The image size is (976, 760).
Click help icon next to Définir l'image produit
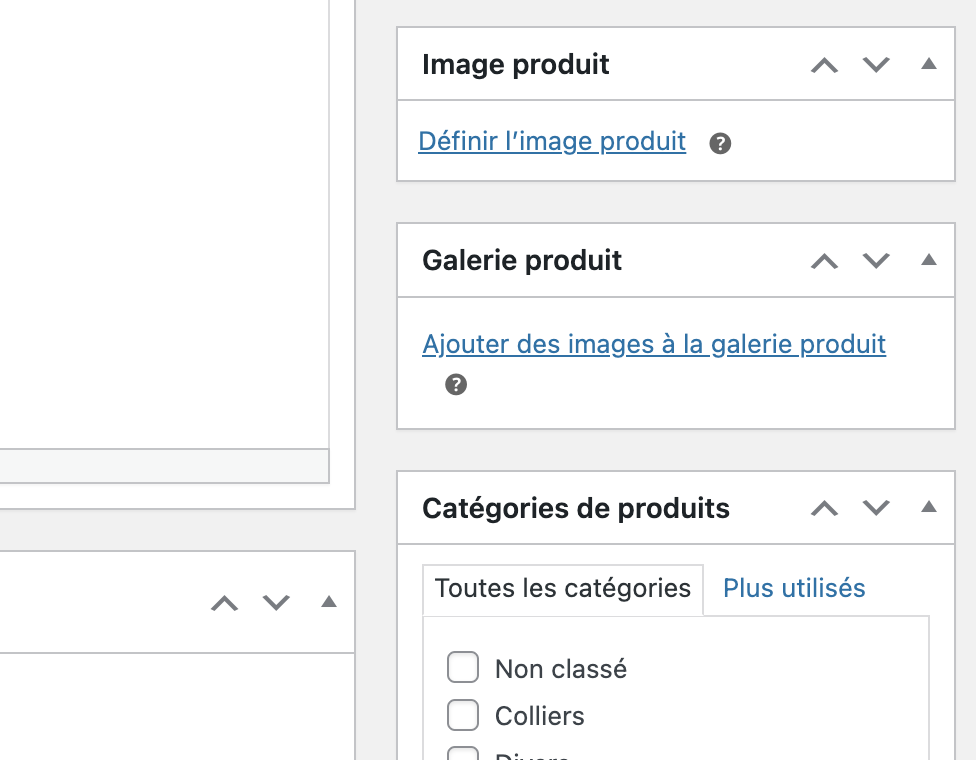pos(720,143)
